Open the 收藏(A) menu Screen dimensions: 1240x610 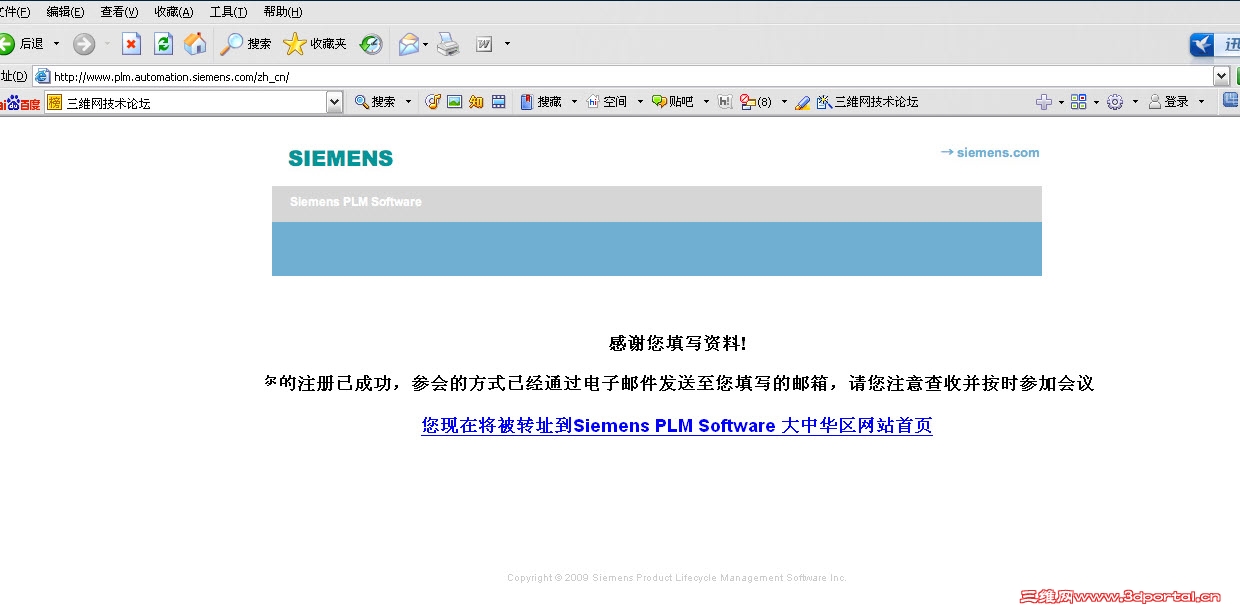tap(174, 12)
